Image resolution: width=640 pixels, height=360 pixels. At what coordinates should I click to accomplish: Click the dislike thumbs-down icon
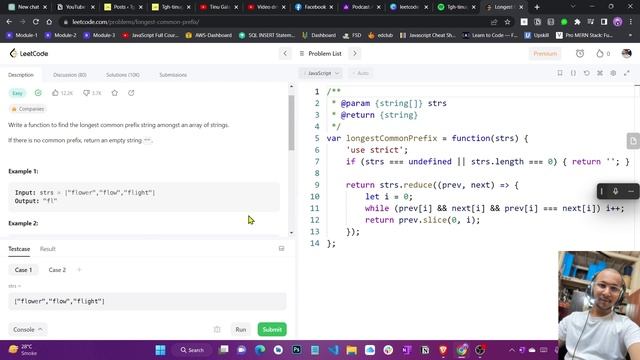(x=86, y=93)
